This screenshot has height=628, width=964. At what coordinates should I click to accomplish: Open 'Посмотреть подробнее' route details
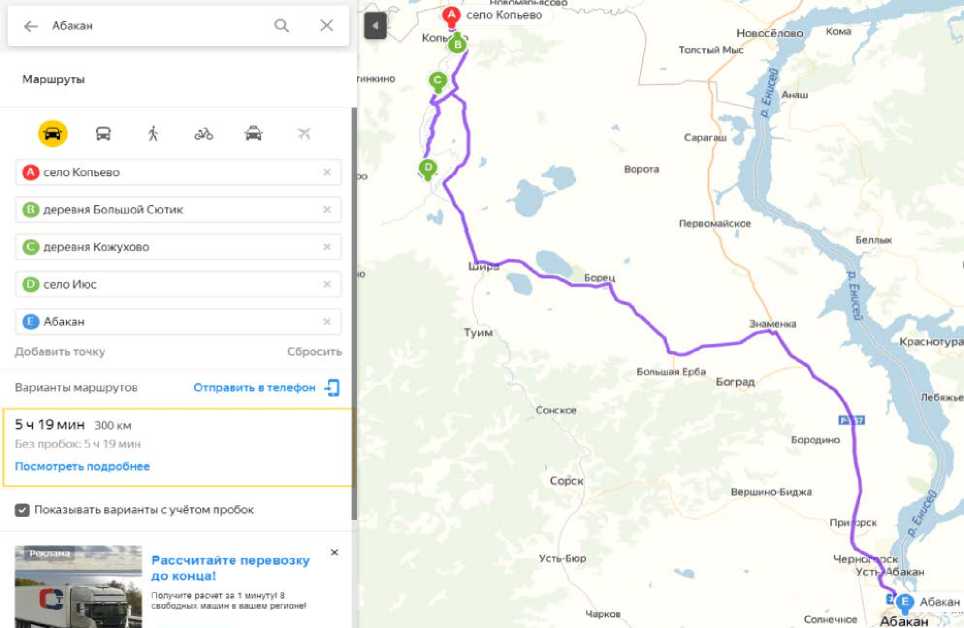coord(82,466)
